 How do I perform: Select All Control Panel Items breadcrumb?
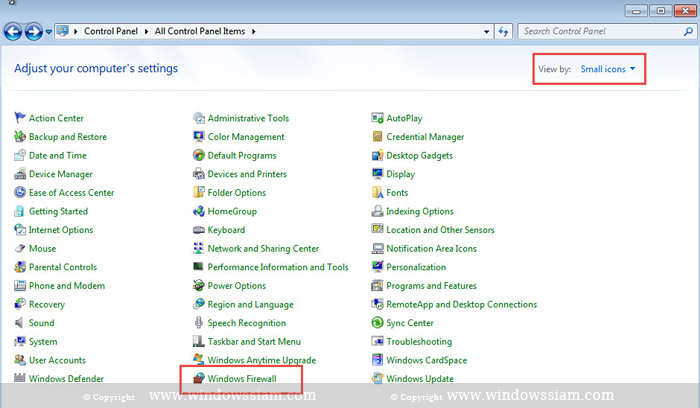[x=200, y=31]
